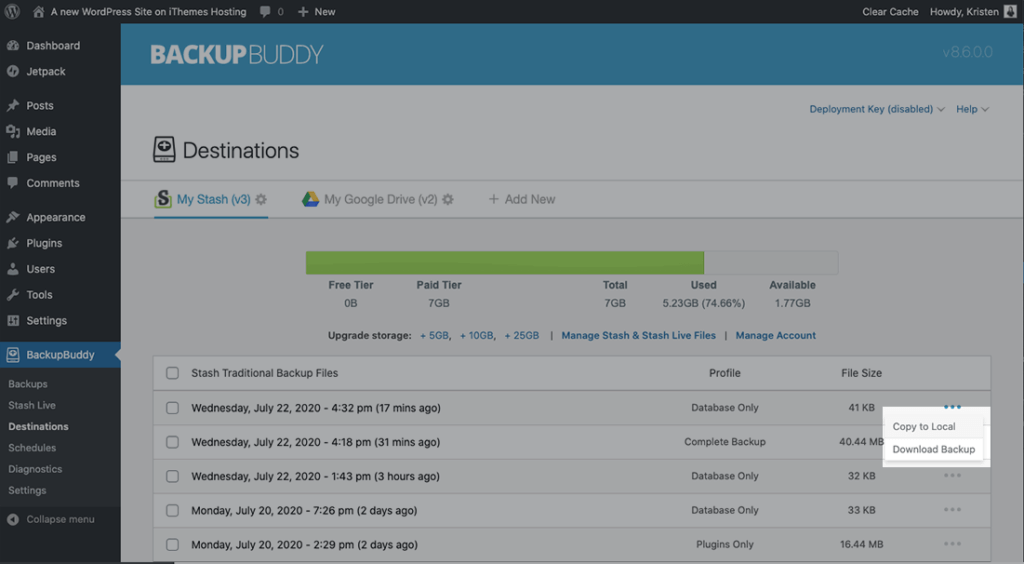Viewport: 1024px width, 564px height.
Task: Click the plus New icon in admin bar
Action: tap(303, 12)
